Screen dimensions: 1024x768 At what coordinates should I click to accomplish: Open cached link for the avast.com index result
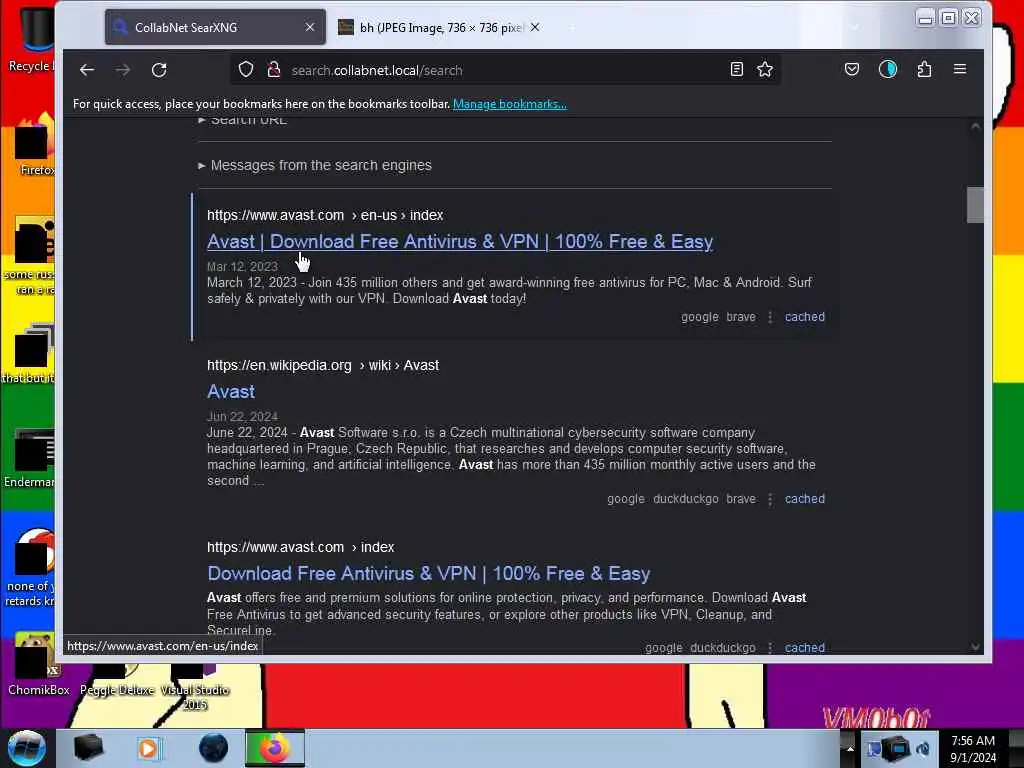805,648
